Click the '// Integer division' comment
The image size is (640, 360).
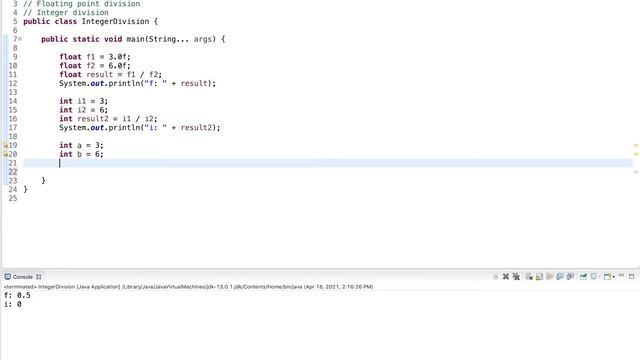(66, 13)
